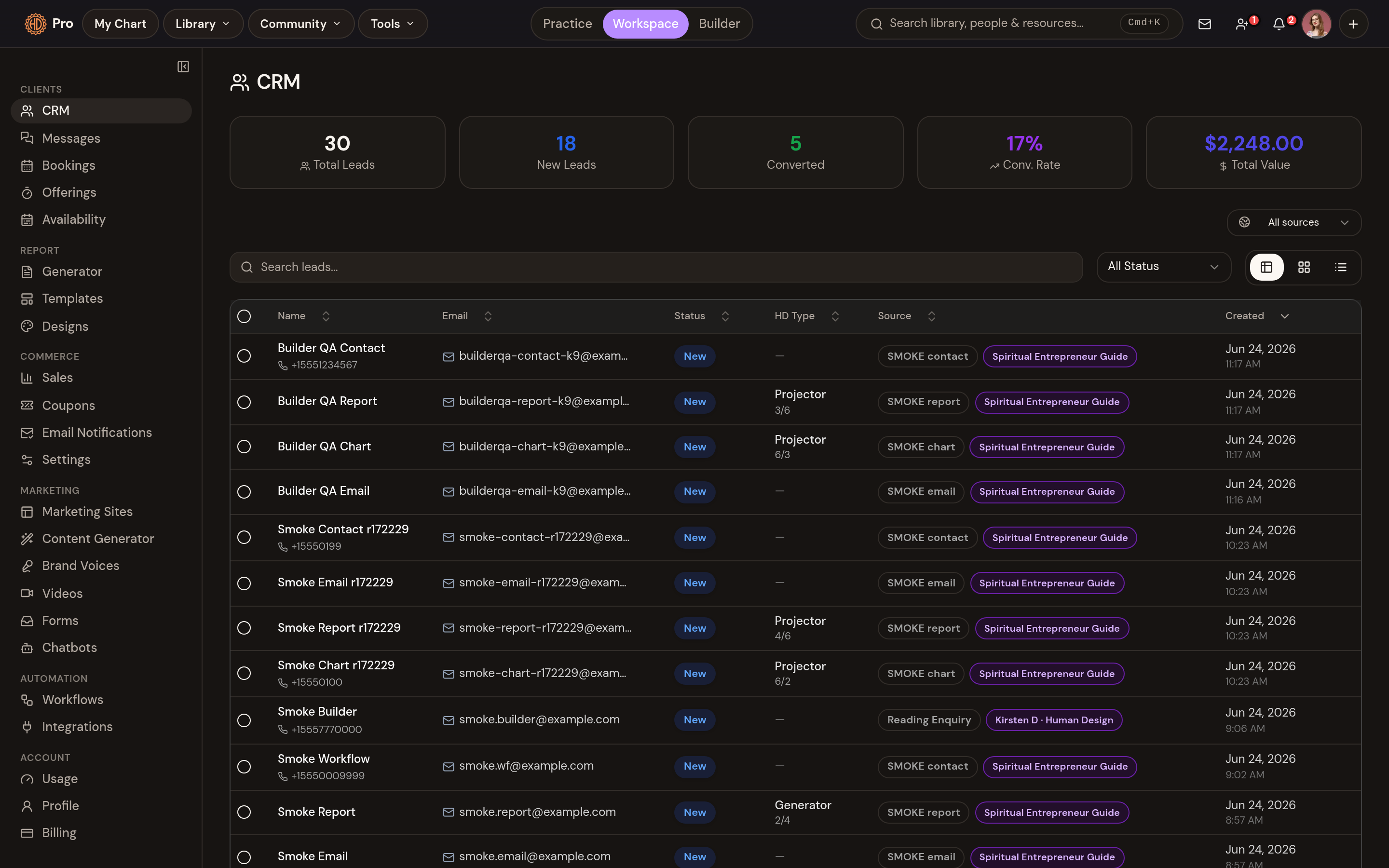Open Templates in sidebar
Screen dimensions: 1389x868
101,298
